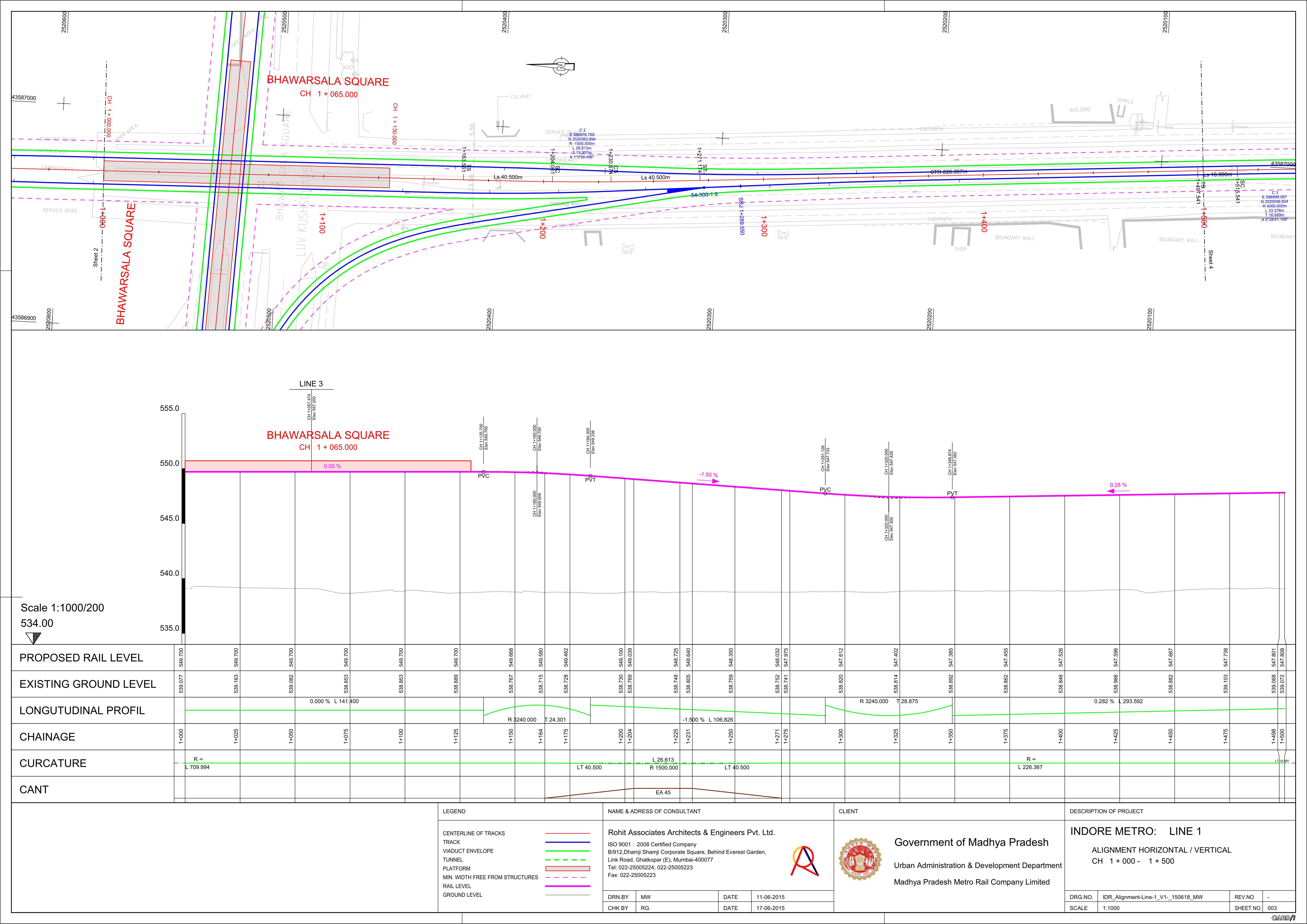The image size is (1307, 924).
Task: Click the dashed green TUNNEL legend line
Action: coord(567,860)
